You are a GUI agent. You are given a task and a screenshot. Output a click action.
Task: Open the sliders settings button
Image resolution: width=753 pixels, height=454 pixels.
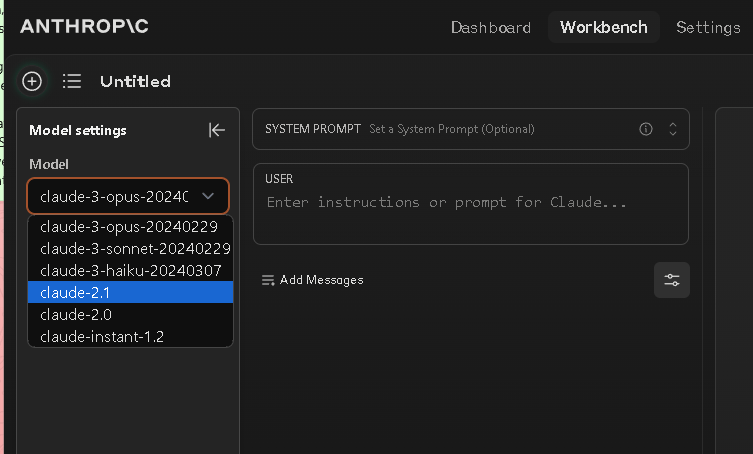click(672, 280)
